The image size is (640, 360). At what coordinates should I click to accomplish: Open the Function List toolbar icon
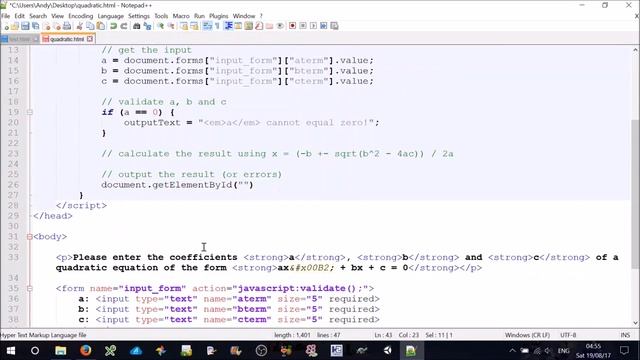point(259,26)
